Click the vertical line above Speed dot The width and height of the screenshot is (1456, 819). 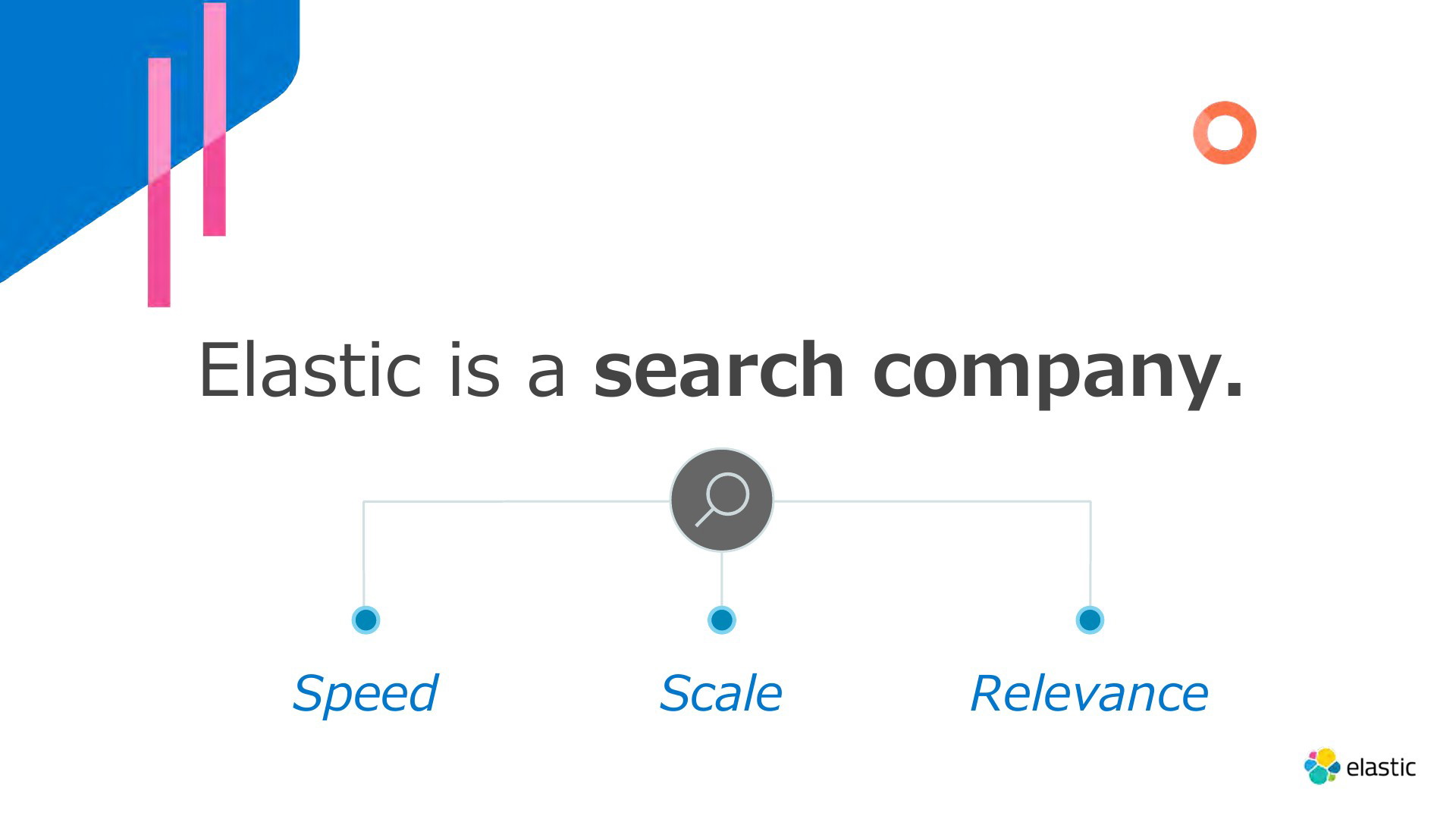364,554
